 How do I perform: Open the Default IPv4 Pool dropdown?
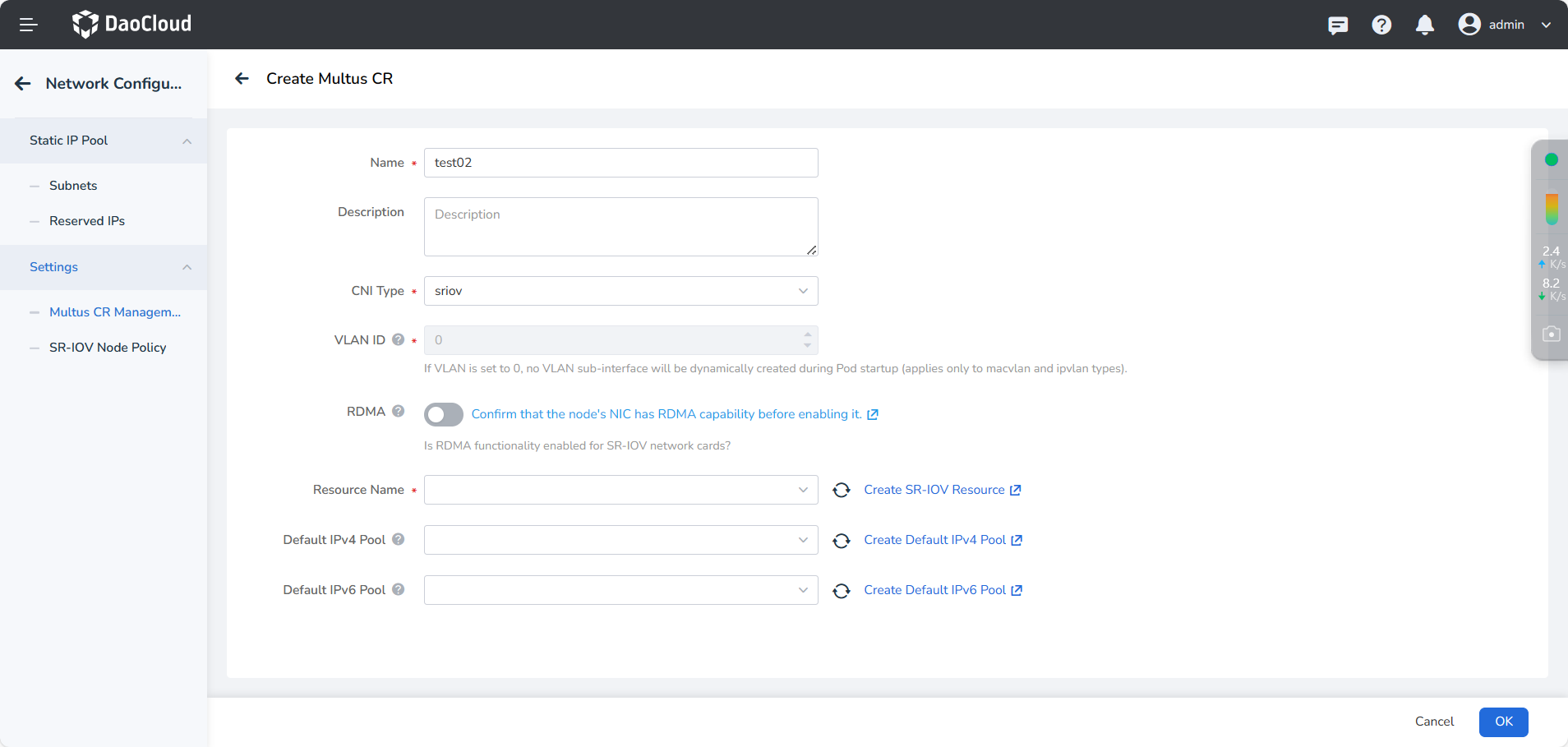coord(620,540)
